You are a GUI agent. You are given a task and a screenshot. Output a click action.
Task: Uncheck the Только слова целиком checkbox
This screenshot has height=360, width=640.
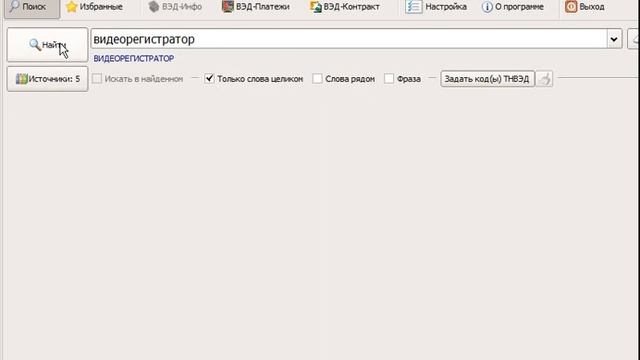point(209,78)
